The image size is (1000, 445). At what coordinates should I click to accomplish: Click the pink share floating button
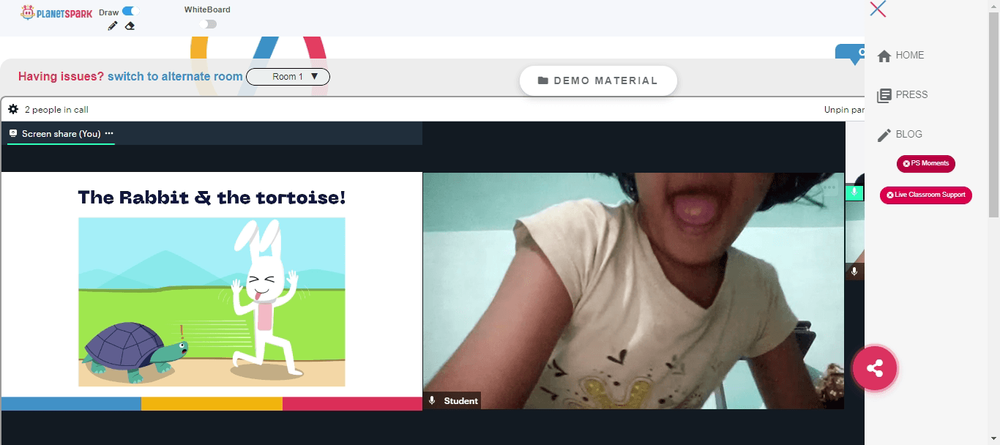tap(874, 368)
